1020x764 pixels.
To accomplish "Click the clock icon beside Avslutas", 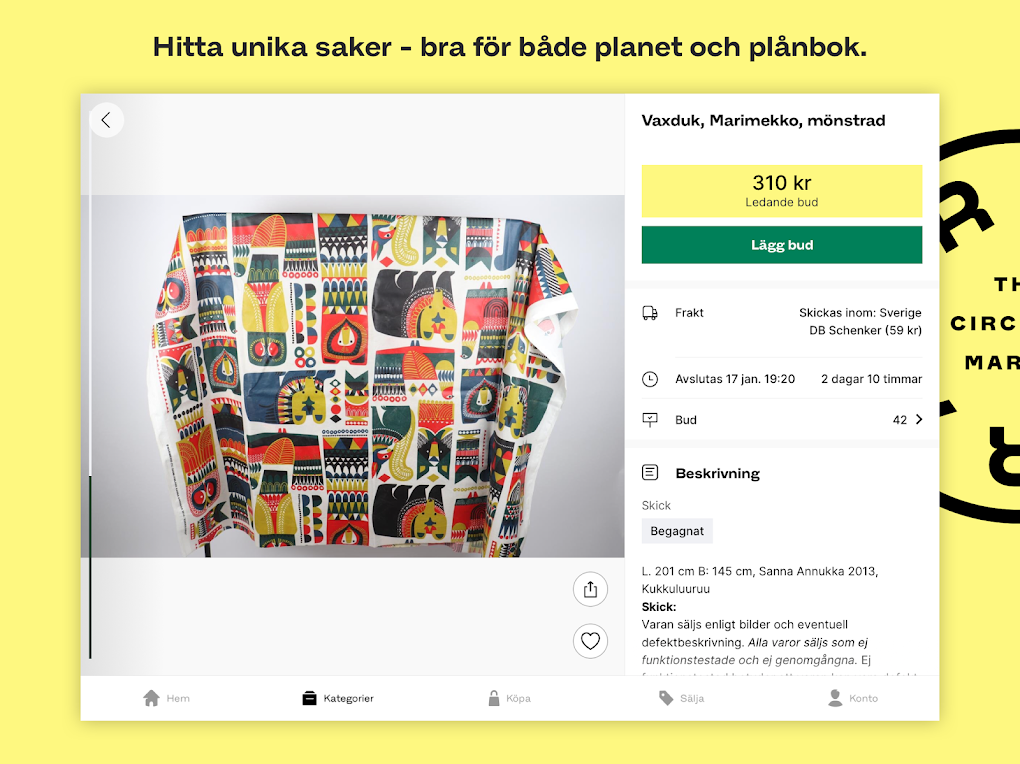I will [650, 379].
